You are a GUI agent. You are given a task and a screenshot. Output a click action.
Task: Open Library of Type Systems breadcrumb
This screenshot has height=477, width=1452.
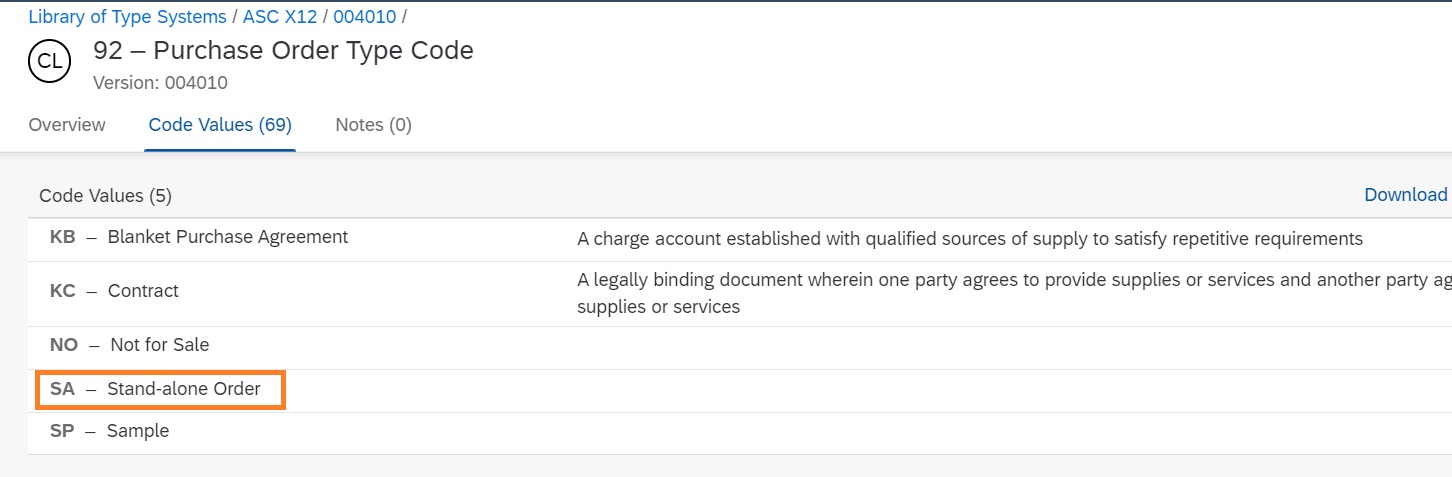coord(127,17)
